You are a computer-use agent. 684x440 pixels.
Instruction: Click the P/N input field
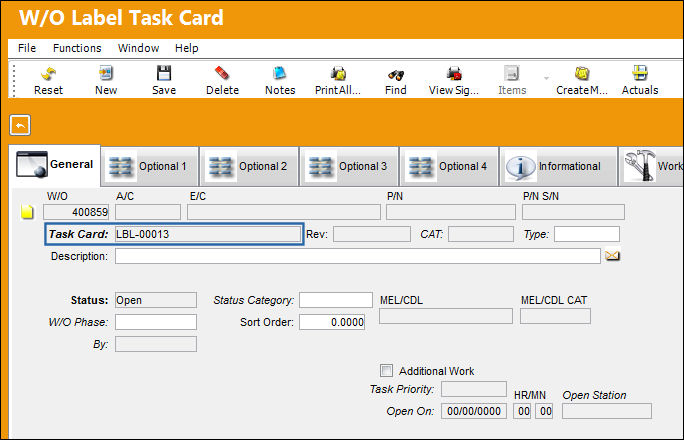[451, 212]
